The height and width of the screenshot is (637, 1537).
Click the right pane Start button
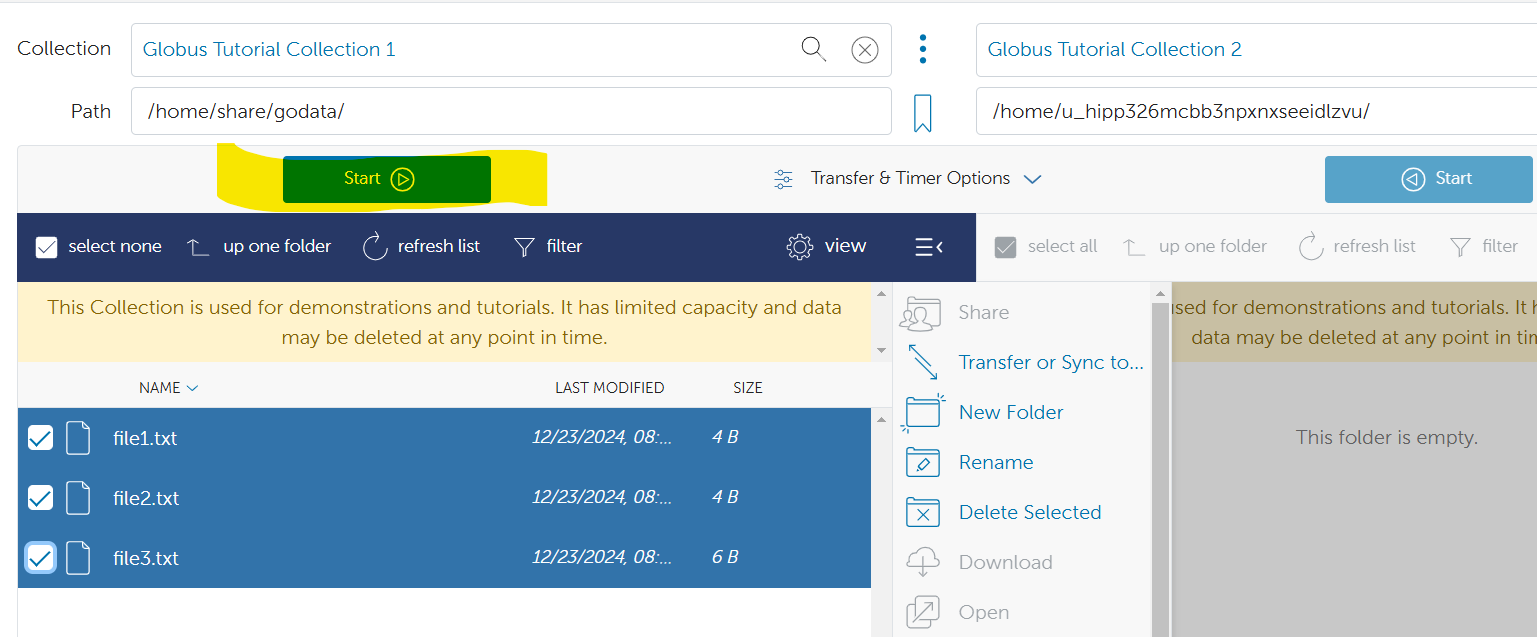point(1428,179)
